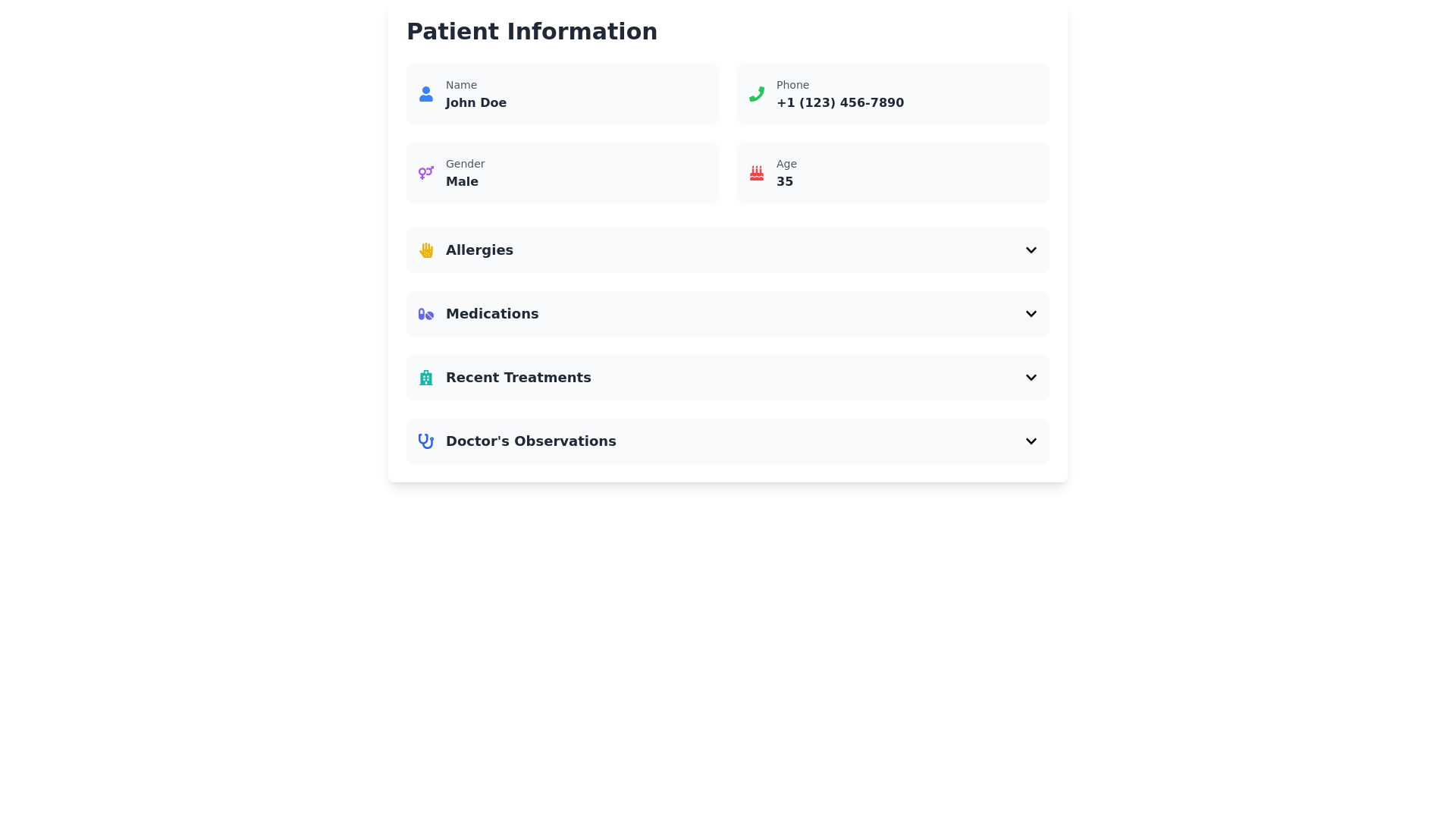Expand the Doctor's Observations chevron
Image resolution: width=1456 pixels, height=819 pixels.
(x=1031, y=441)
